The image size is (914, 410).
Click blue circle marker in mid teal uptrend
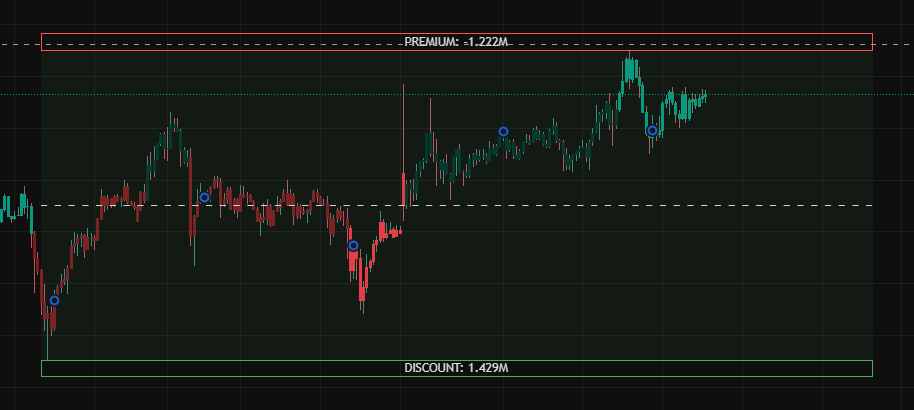pyautogui.click(x=503, y=131)
